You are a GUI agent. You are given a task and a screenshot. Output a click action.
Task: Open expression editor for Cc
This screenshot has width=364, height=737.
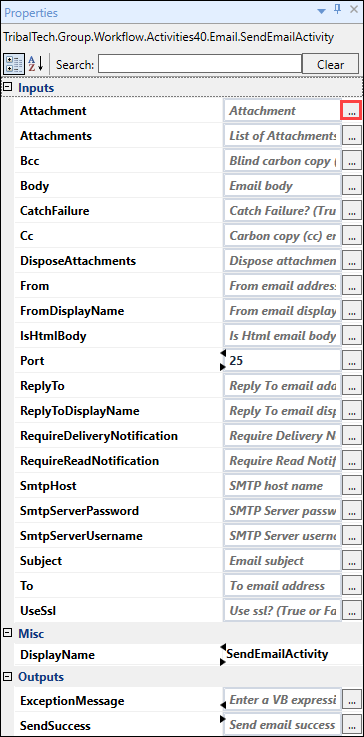click(351, 236)
